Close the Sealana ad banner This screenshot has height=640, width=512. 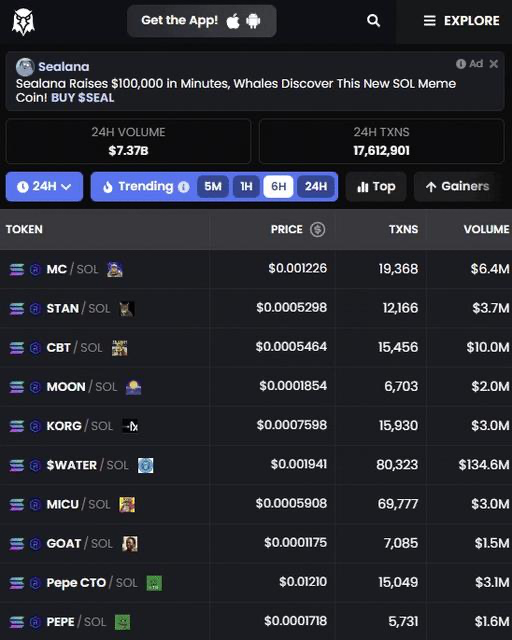point(494,64)
